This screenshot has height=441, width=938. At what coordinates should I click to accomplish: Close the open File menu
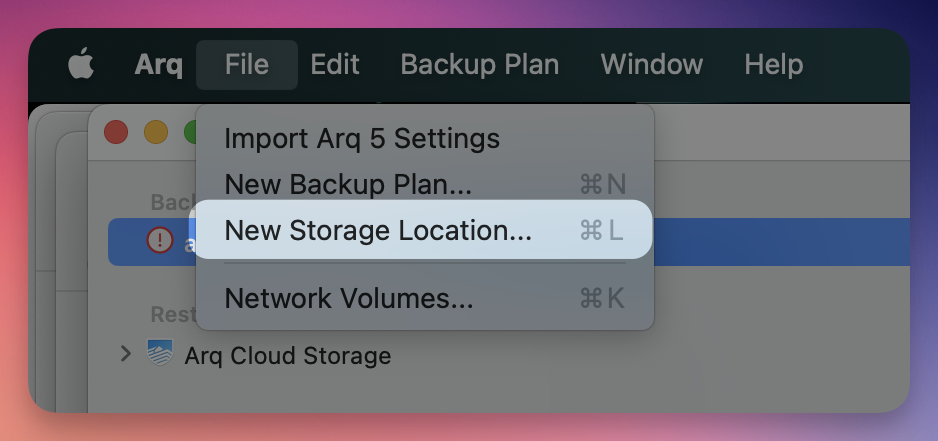[x=247, y=65]
